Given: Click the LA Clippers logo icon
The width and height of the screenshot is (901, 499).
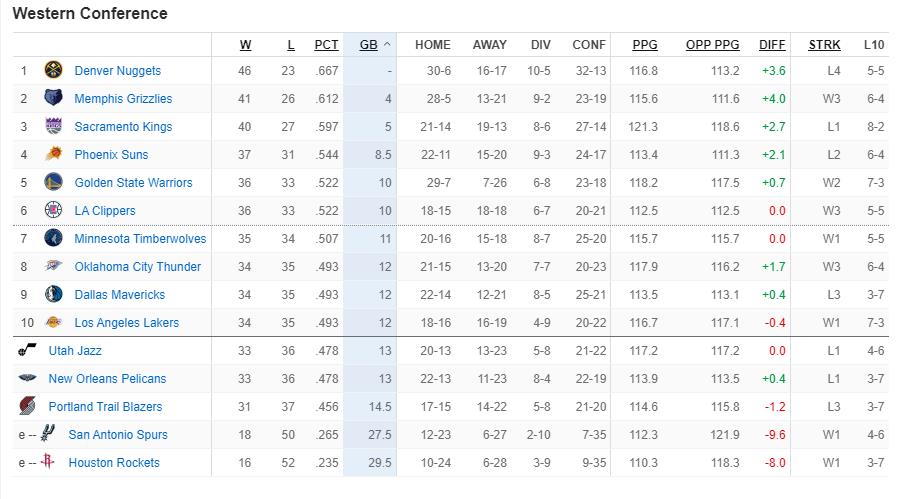Looking at the screenshot, I should [53, 211].
